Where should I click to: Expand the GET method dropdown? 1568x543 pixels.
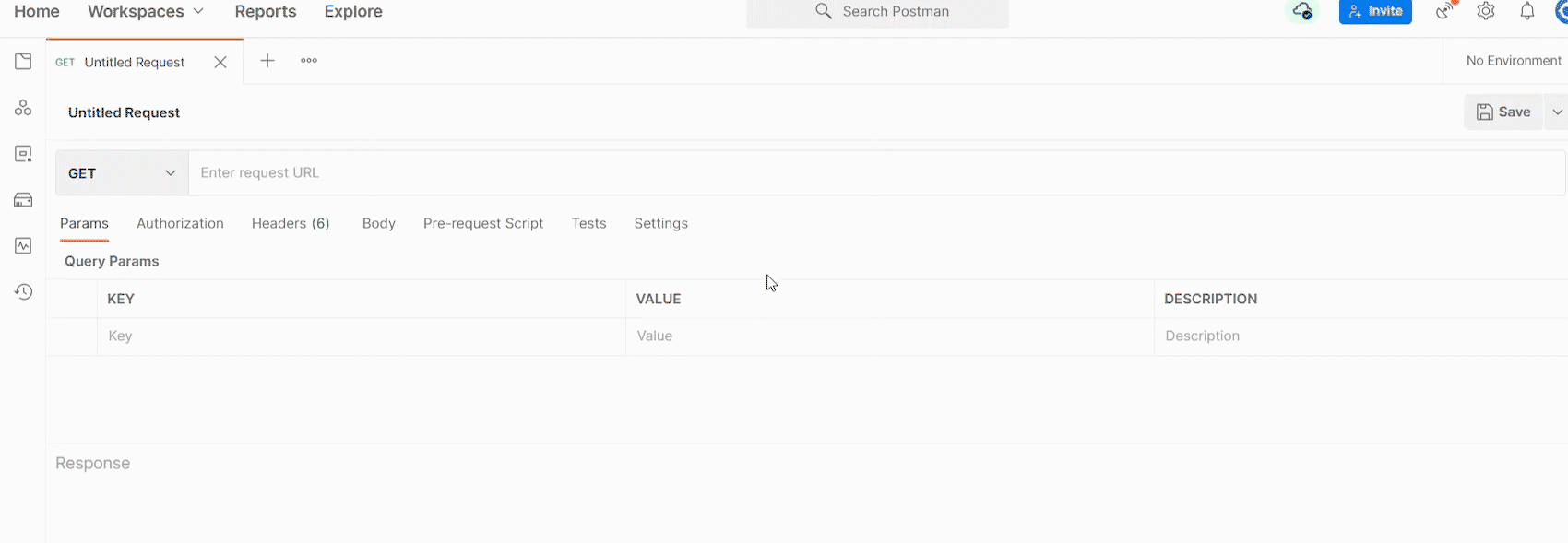(x=123, y=173)
